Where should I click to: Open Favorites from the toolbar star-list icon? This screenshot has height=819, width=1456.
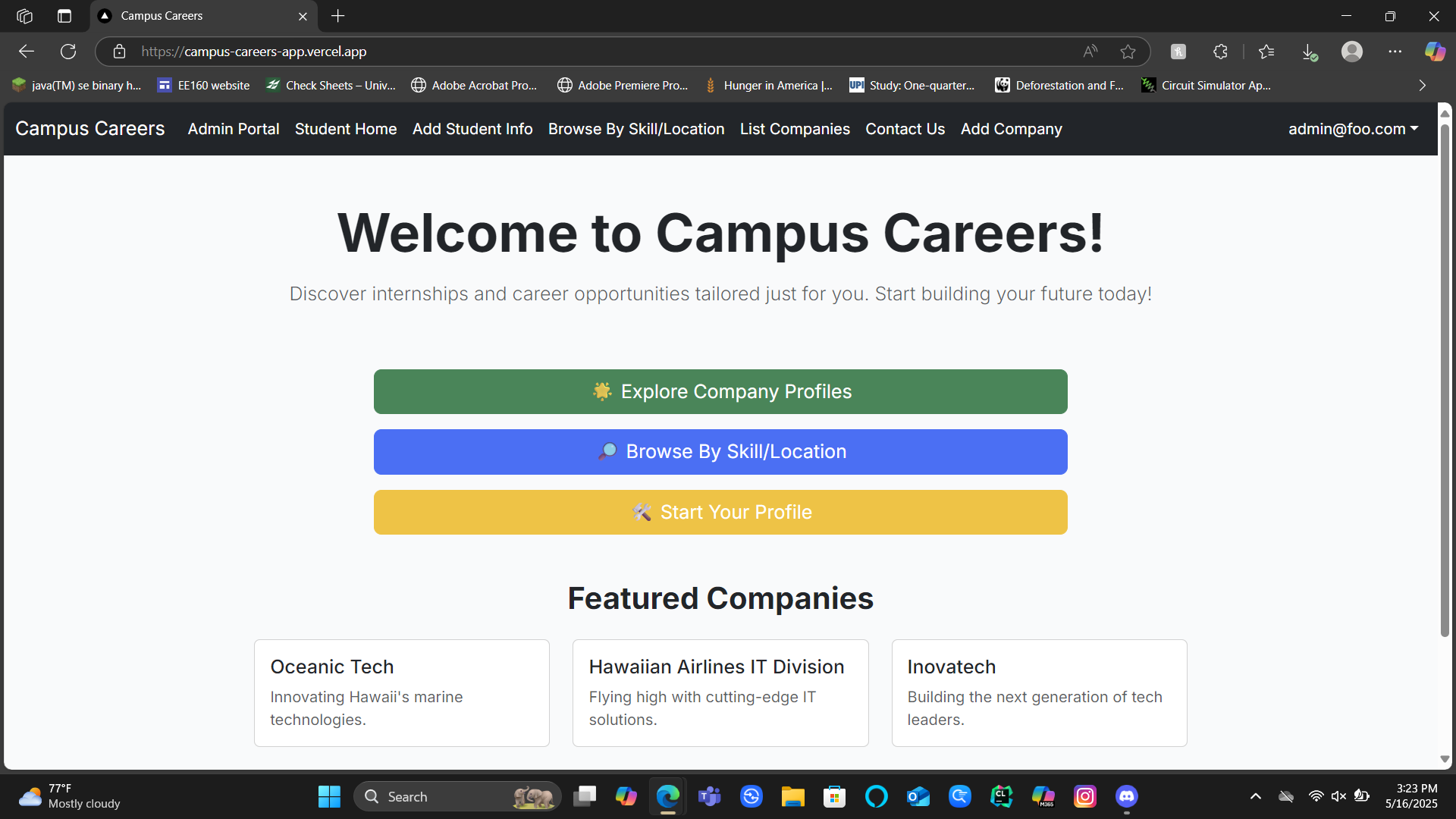click(x=1266, y=51)
